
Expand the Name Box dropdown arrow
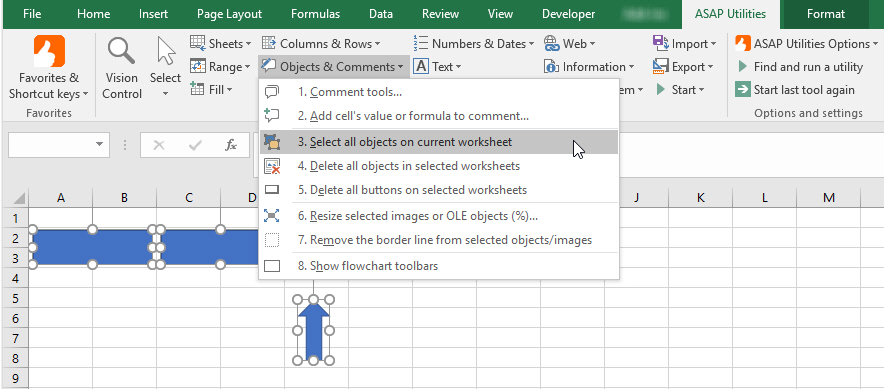coord(100,144)
